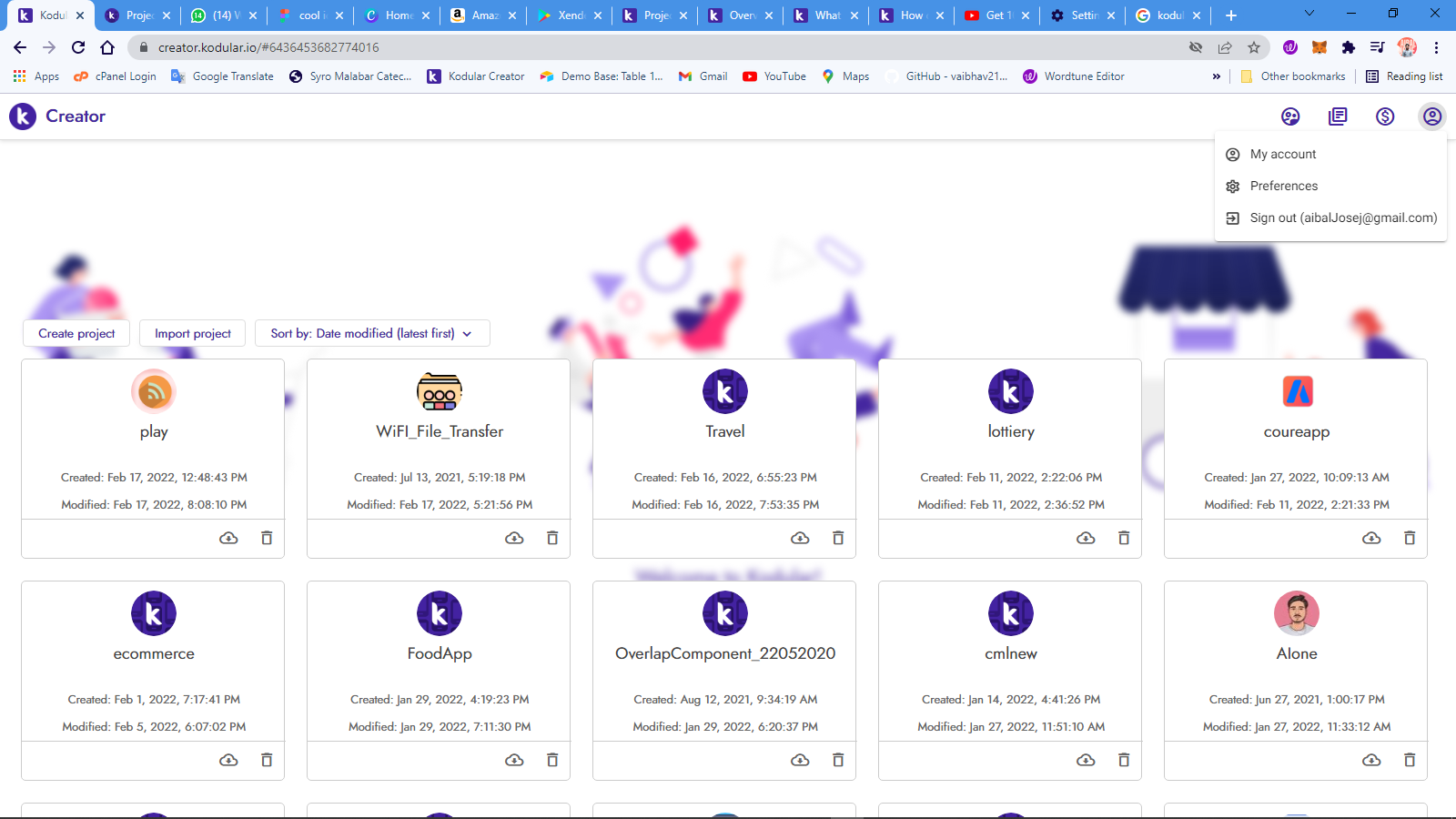
Task: Delete the cmlnew project
Action: tap(1124, 760)
